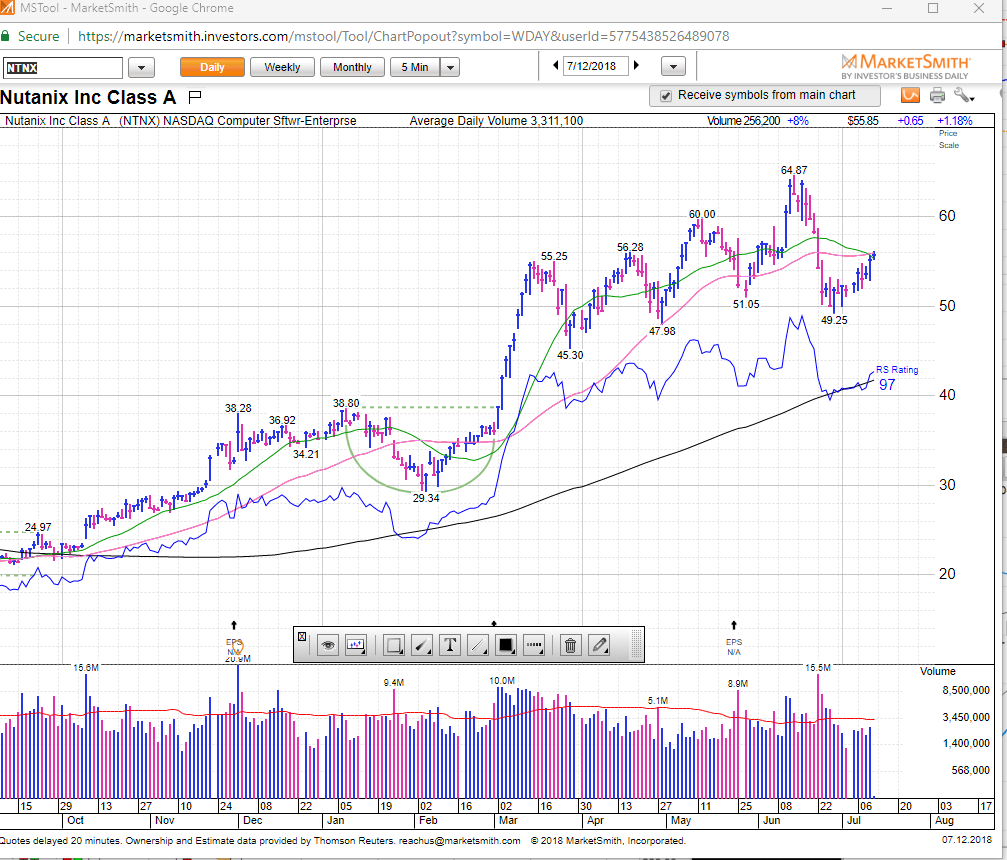1007x860 pixels.
Task: Click the flag icon beside Nutanix Inc Class A
Action: coord(195,97)
